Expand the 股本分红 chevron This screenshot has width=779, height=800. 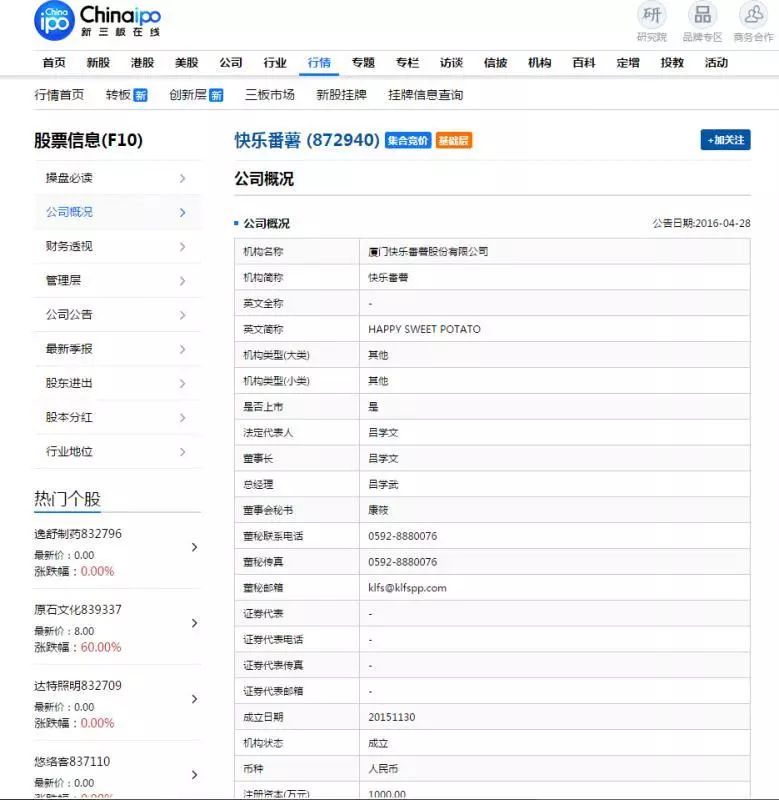(183, 417)
